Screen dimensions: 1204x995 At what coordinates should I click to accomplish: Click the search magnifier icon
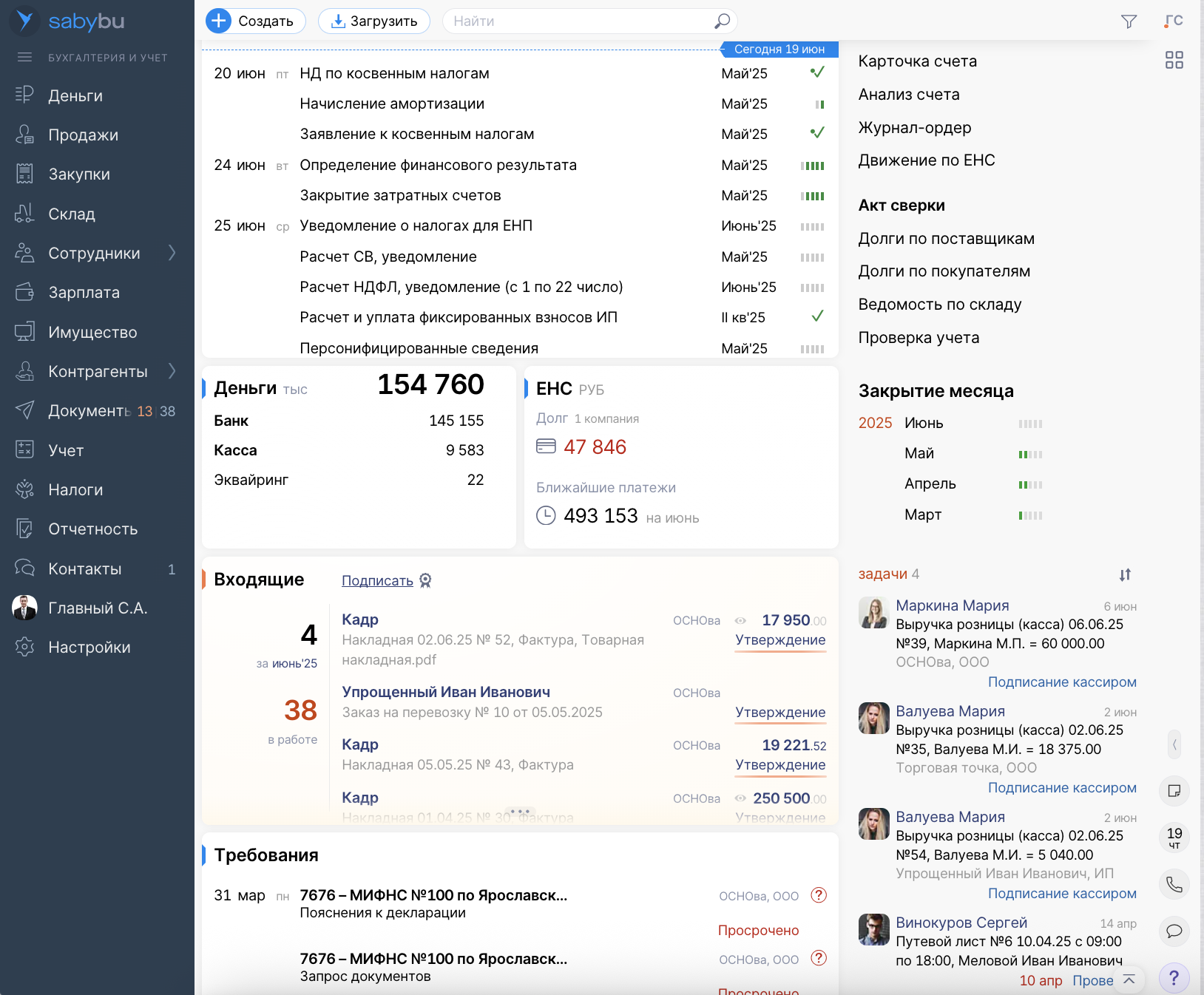point(722,21)
